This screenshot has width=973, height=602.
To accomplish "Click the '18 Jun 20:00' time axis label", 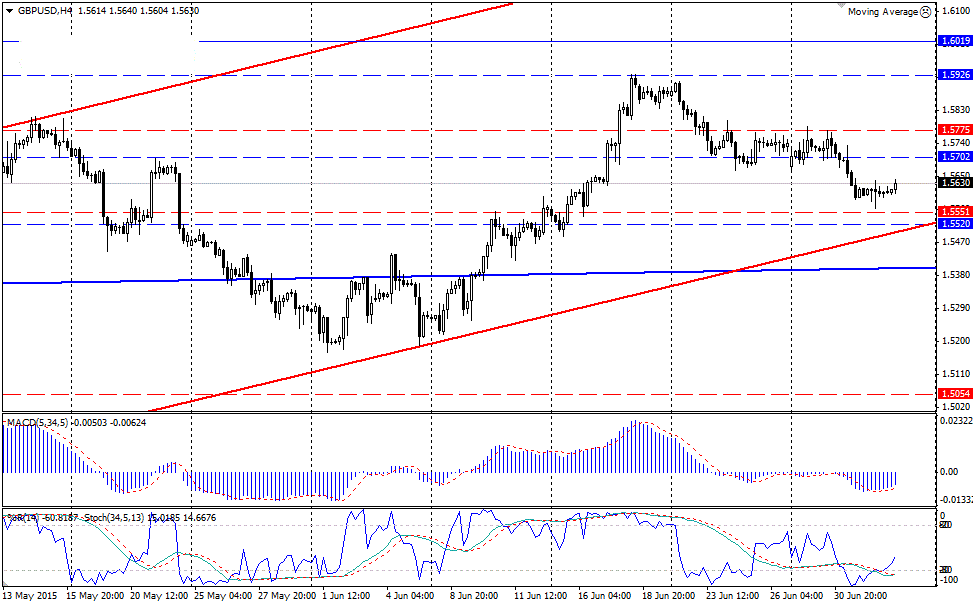I will (668, 596).
